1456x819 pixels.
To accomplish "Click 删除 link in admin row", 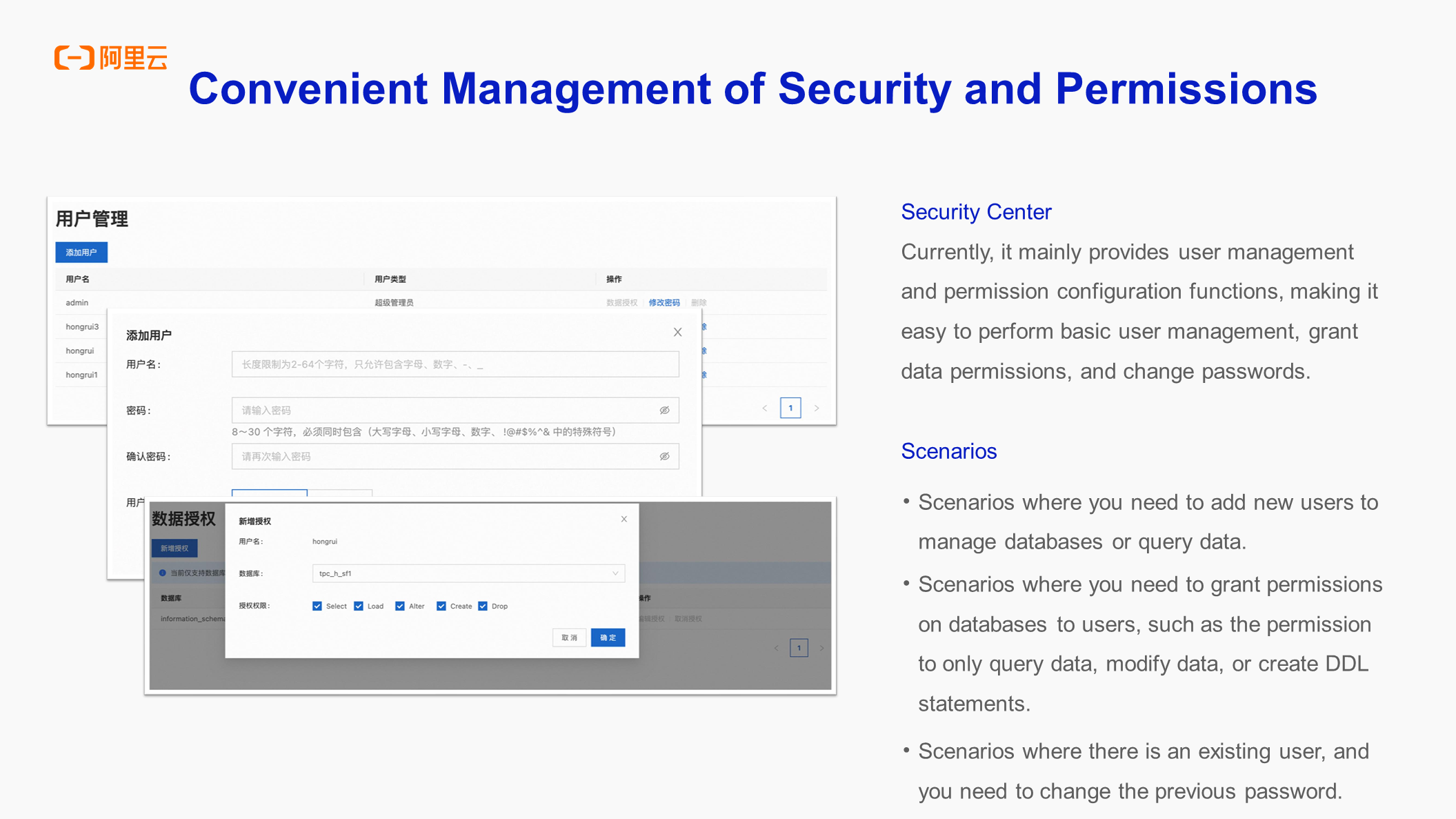I will 699,303.
